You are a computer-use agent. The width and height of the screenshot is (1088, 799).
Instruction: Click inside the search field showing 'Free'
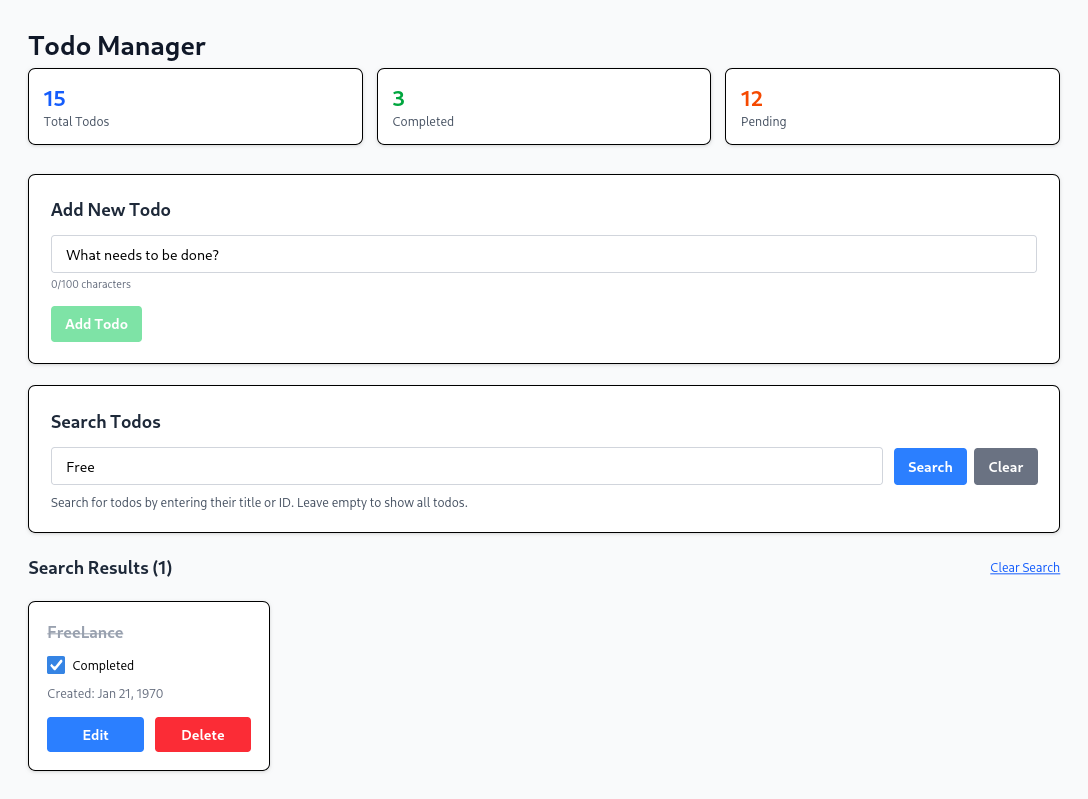point(465,466)
